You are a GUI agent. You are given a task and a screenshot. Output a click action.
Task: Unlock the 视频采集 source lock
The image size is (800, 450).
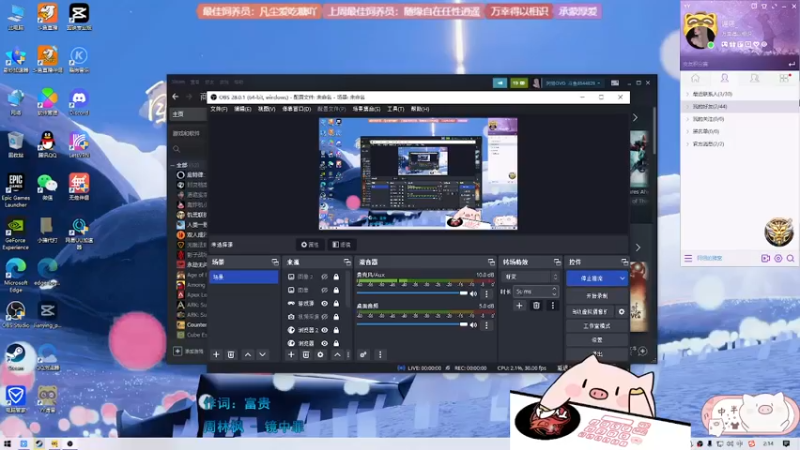pyautogui.click(x=336, y=317)
